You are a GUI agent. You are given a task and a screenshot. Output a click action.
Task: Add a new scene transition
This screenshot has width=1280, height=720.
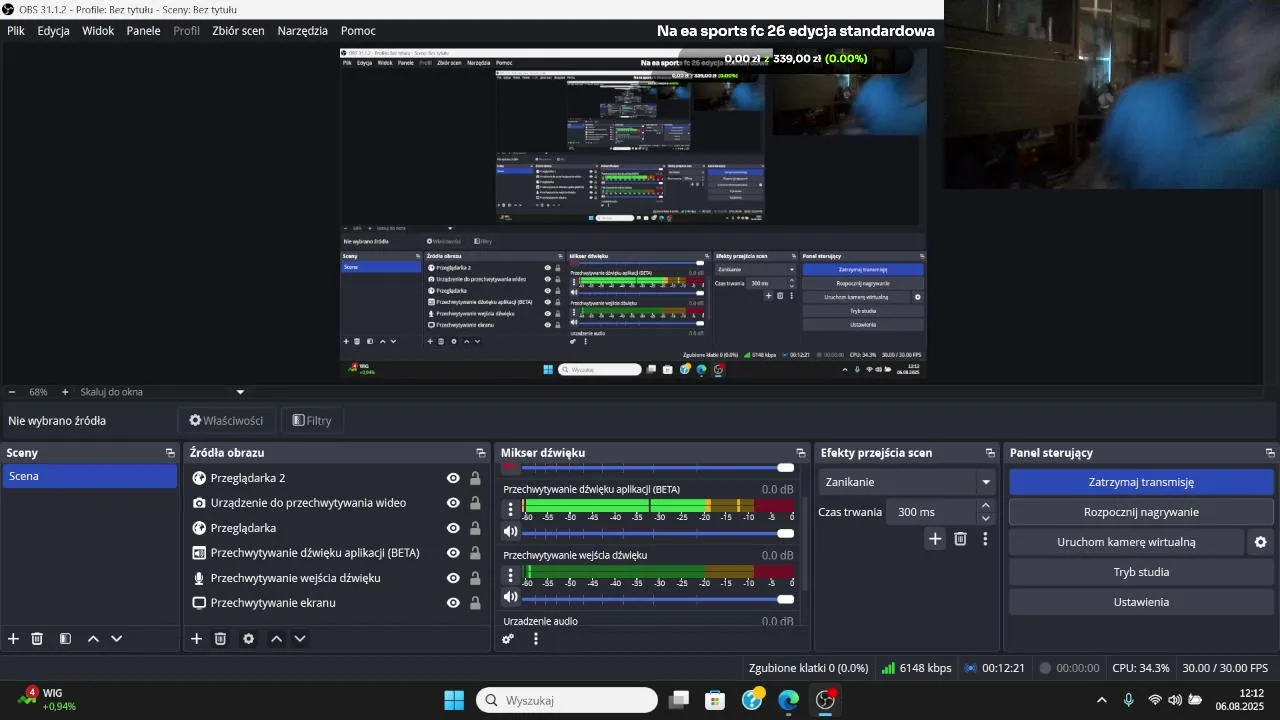(x=935, y=539)
